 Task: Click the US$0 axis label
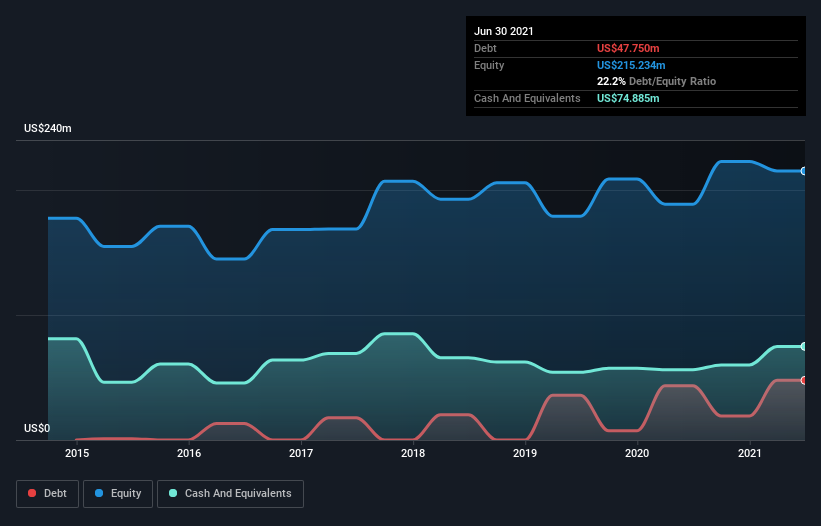37,428
